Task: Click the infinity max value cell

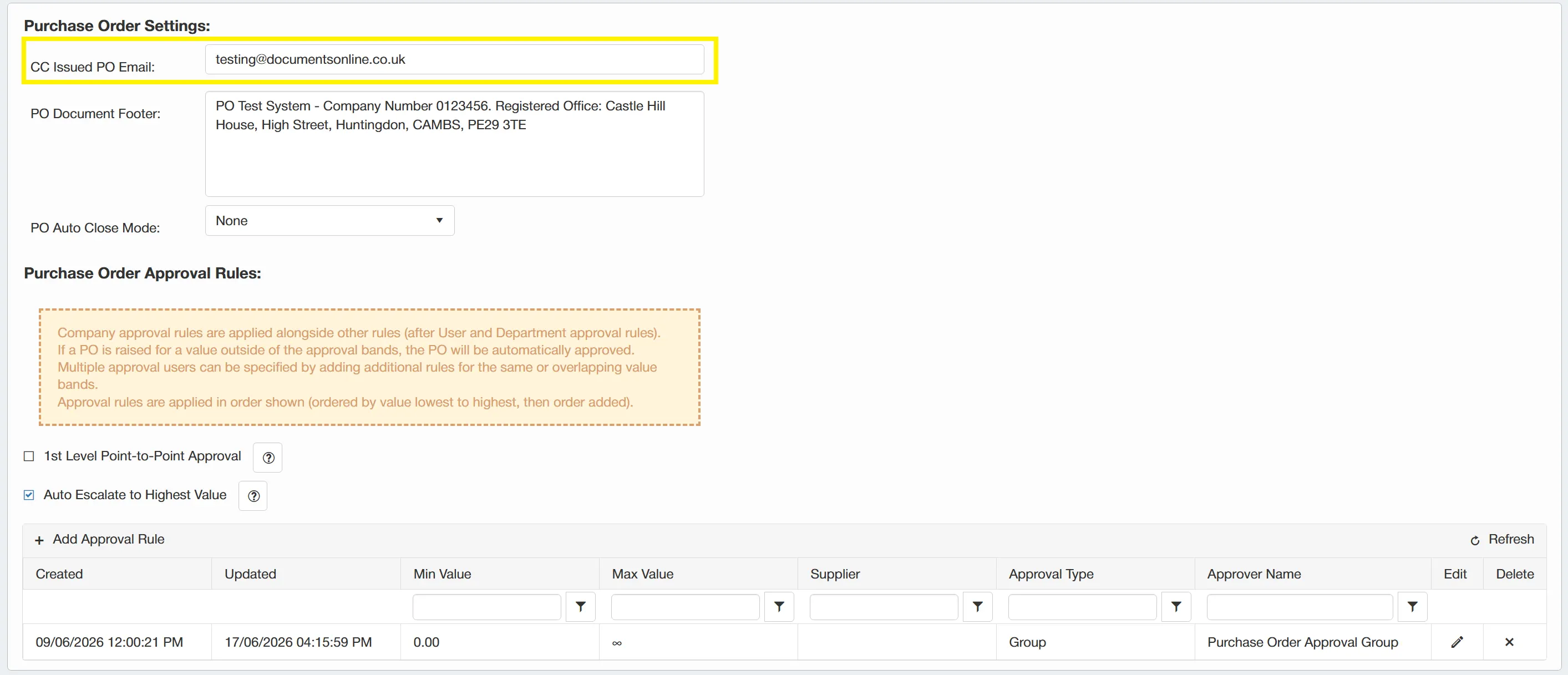Action: point(698,642)
